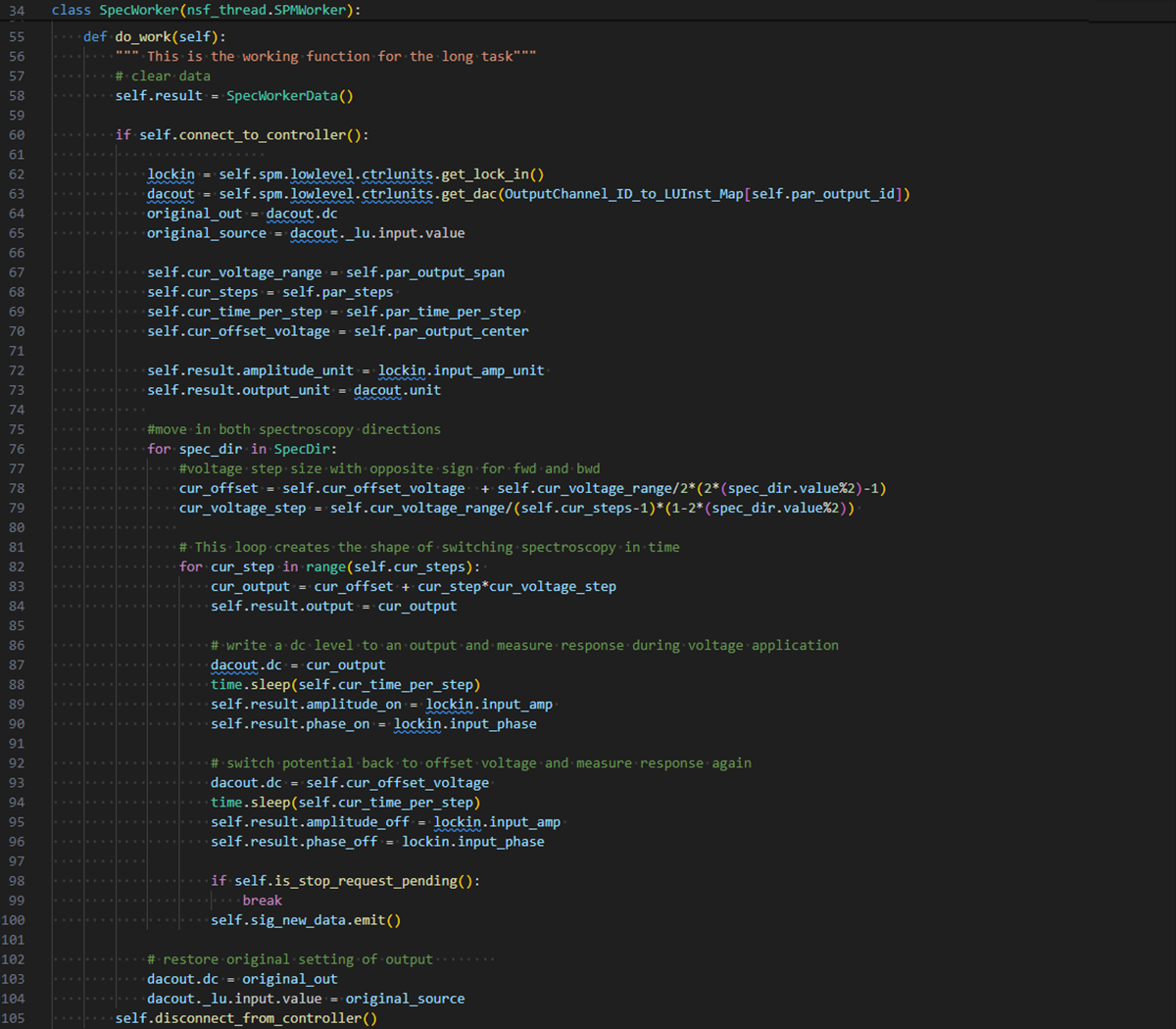Click line number 60 in the gutter
This screenshot has width=1176, height=1029.
click(17, 135)
